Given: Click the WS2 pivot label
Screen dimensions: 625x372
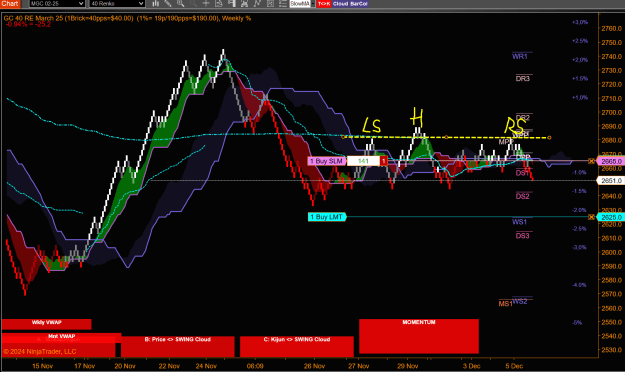Looking at the screenshot, I should point(520,301).
